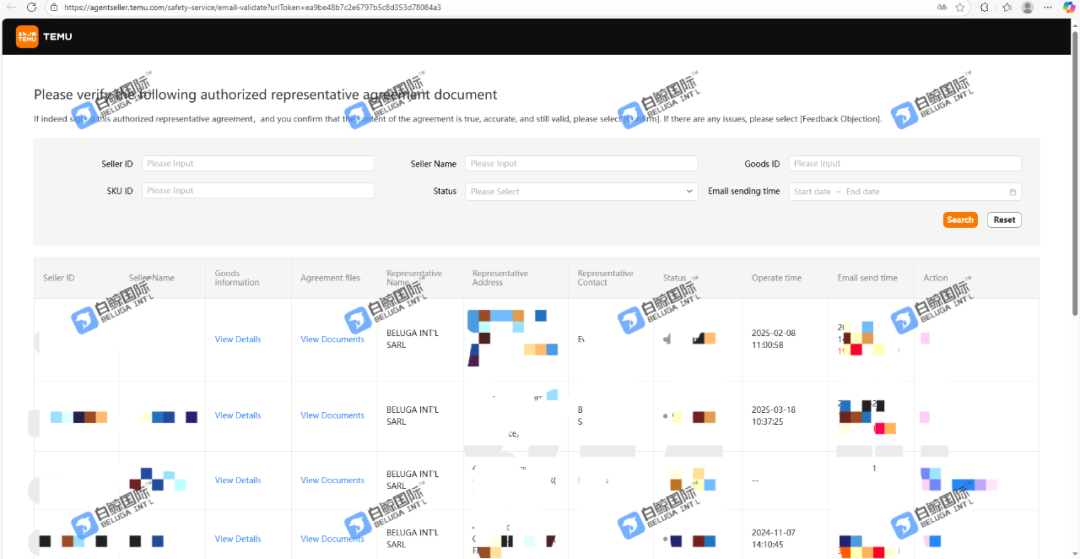This screenshot has width=1080, height=559.
Task: Select operate time 2025-03-18 10:37:25 cell
Action: pyautogui.click(x=773, y=415)
